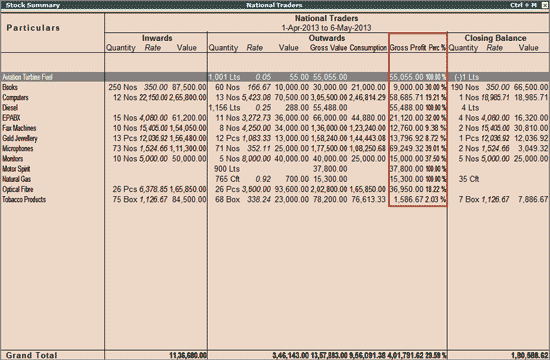Click the Gross Profit column header
The width and height of the screenshot is (550, 360).
408,47
